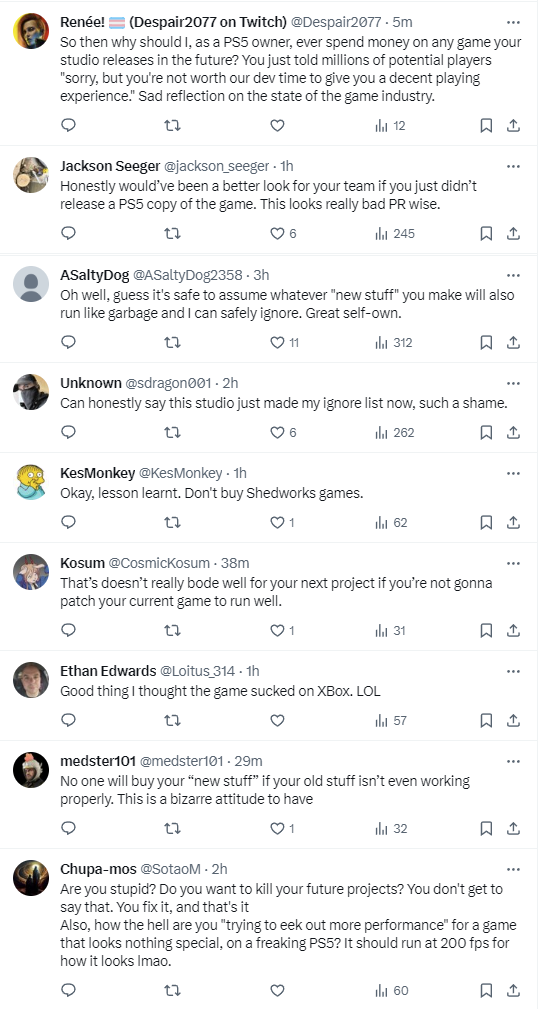Like ASaltyDog's tweet with 11 likes
Image resolution: width=538 pixels, height=1009 pixels.
pyautogui.click(x=284, y=342)
